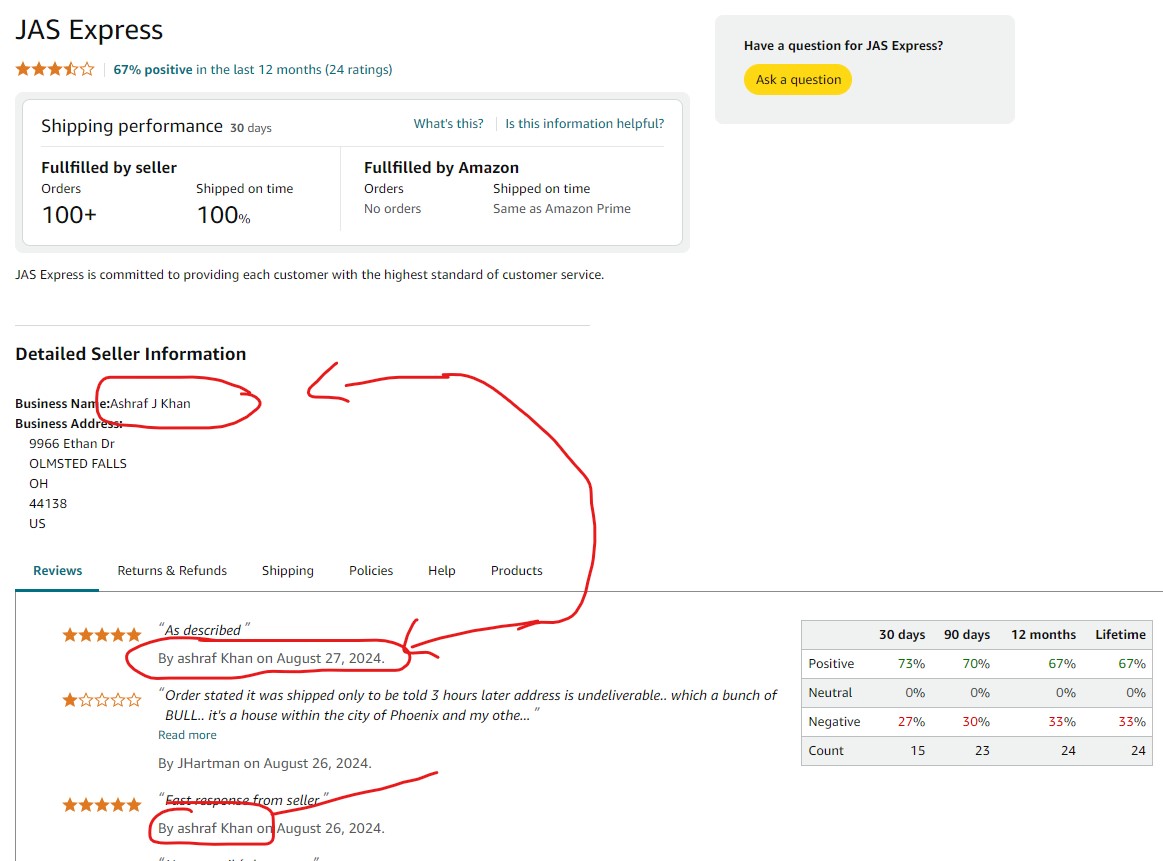
Task: Click the "As described" review quote
Action: [x=203, y=630]
